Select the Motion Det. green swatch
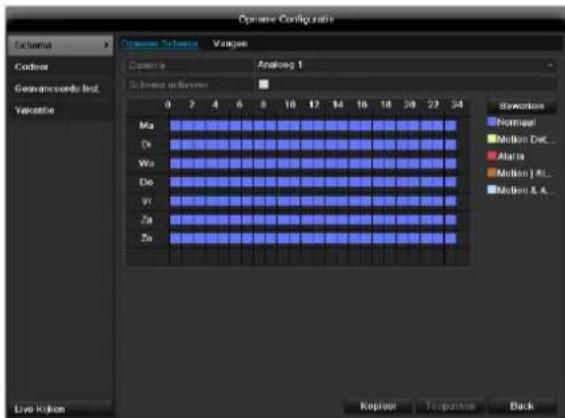 click(491, 139)
